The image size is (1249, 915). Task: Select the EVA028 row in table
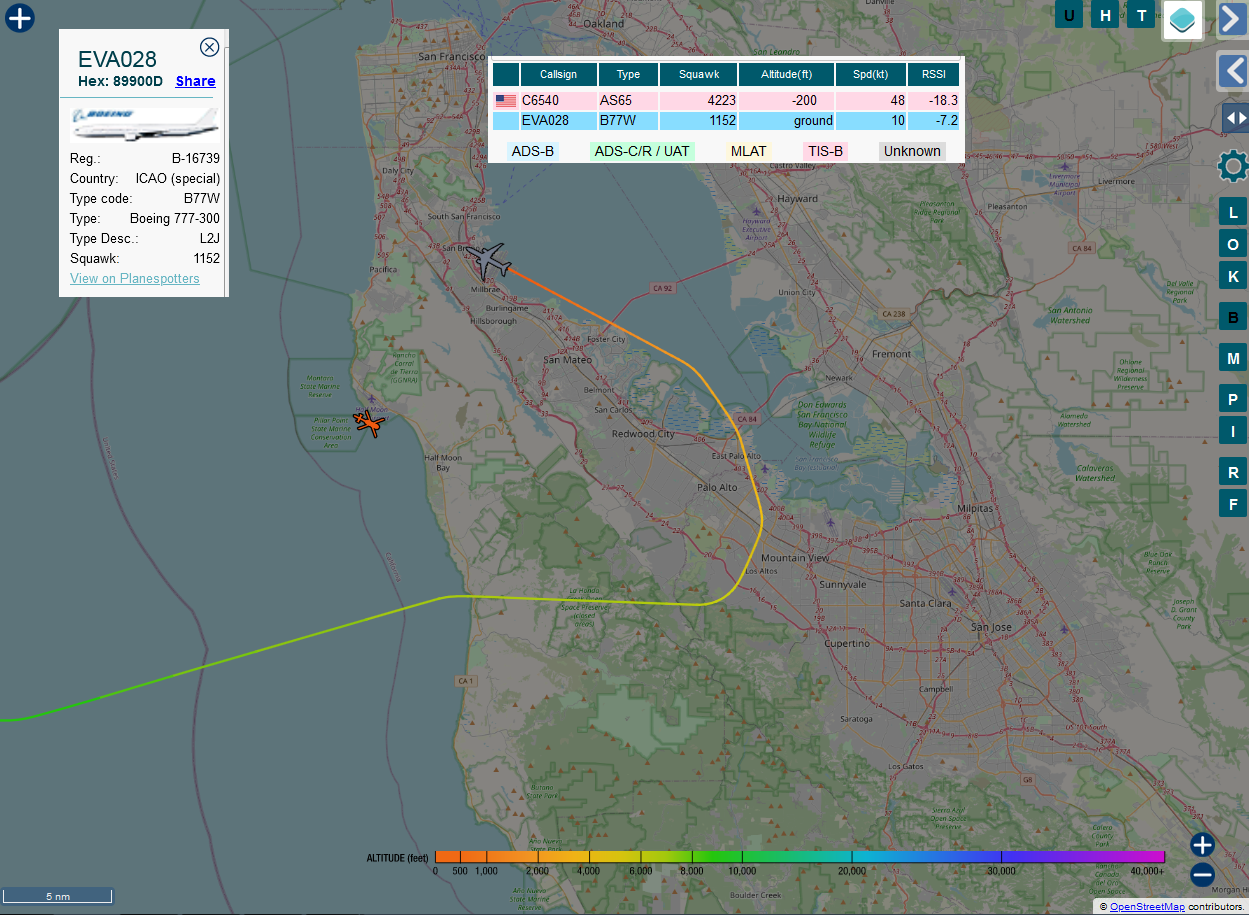(x=726, y=120)
